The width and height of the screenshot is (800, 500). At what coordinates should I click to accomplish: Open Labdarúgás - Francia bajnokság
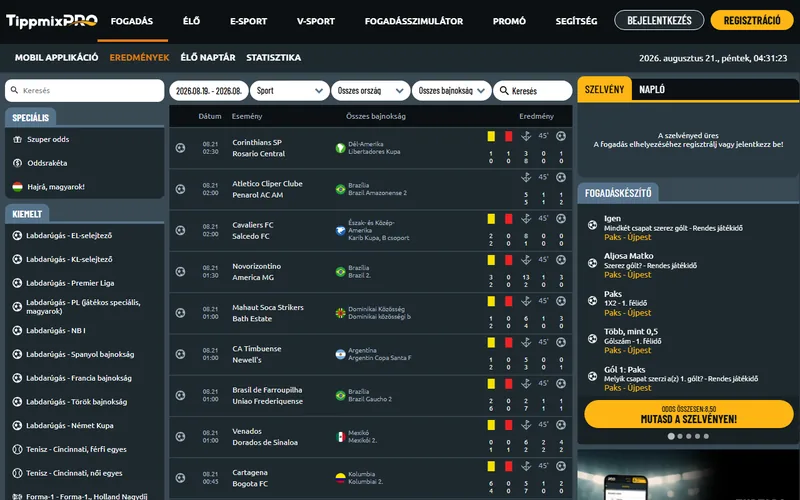tap(79, 378)
